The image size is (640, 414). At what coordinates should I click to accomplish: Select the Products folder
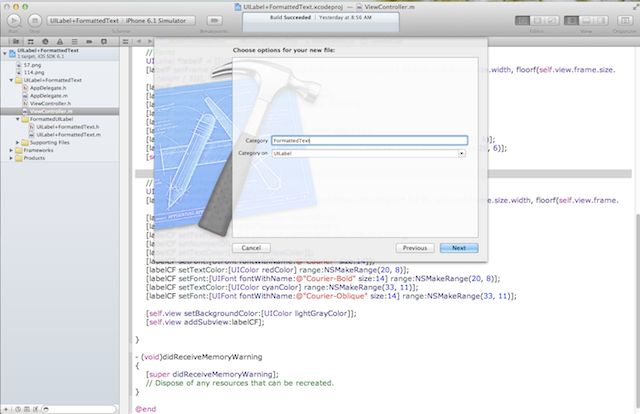(34, 158)
